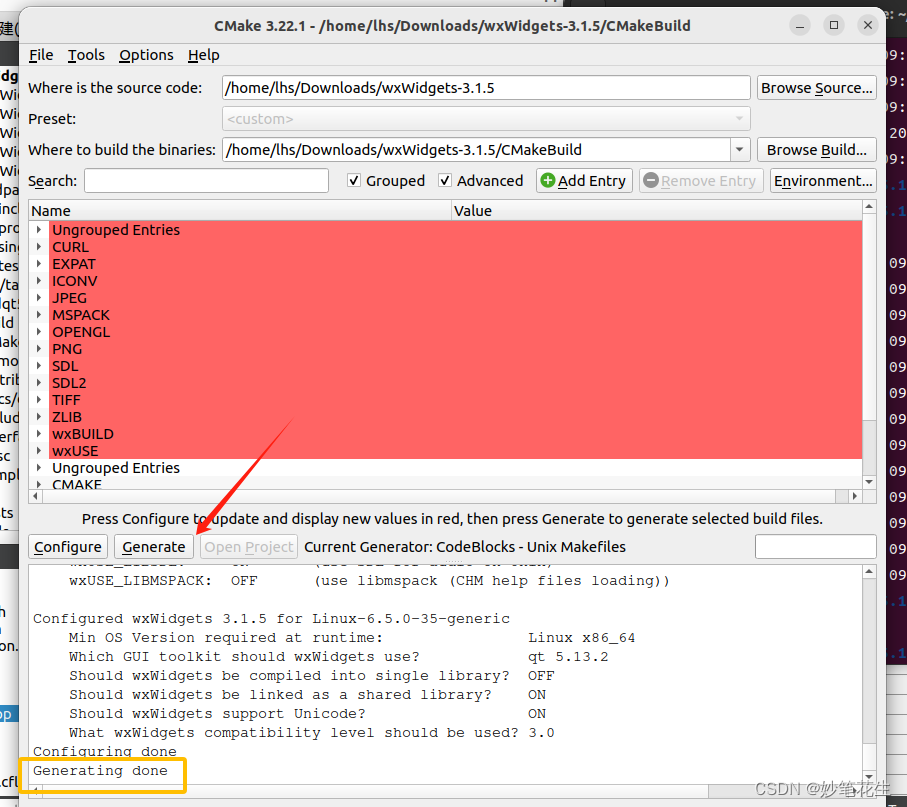
Task: Click Browse Build button
Action: [817, 149]
